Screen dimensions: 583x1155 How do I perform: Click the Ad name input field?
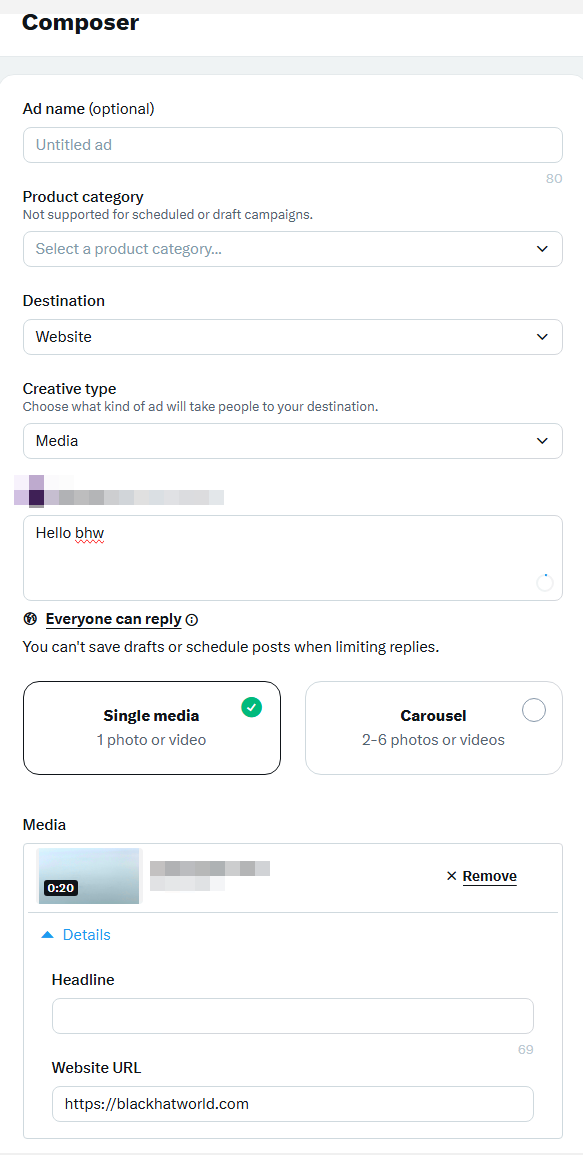pyautogui.click(x=293, y=145)
